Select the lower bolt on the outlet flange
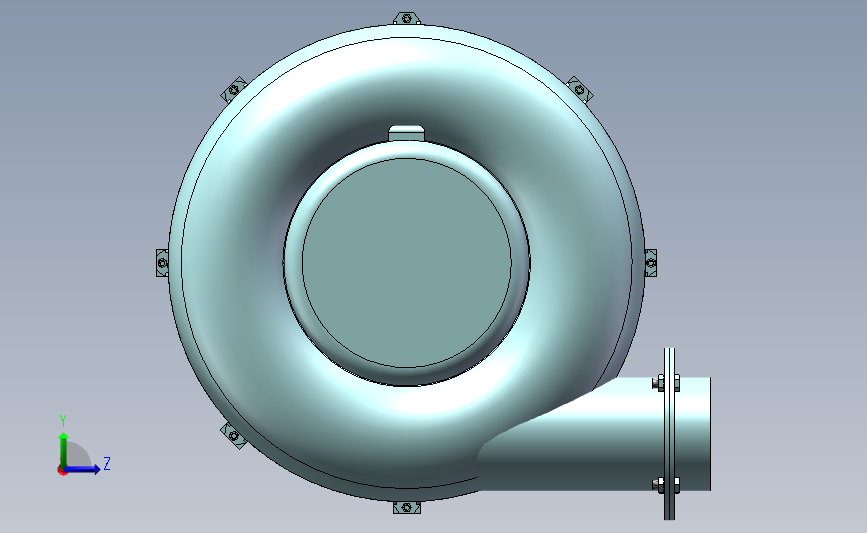This screenshot has height=533, width=867. click(x=666, y=485)
